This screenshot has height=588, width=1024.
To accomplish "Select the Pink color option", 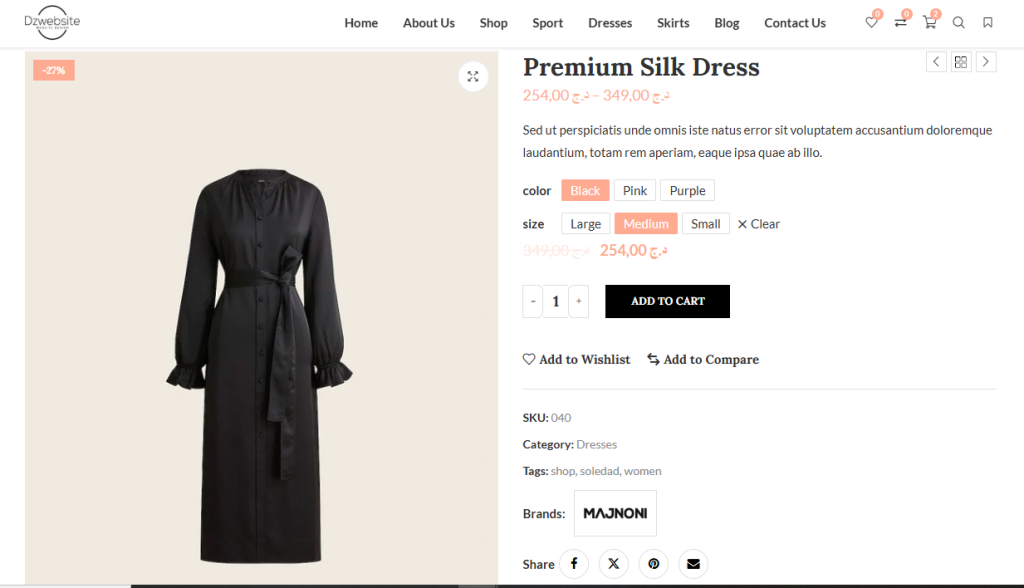I will click(634, 190).
